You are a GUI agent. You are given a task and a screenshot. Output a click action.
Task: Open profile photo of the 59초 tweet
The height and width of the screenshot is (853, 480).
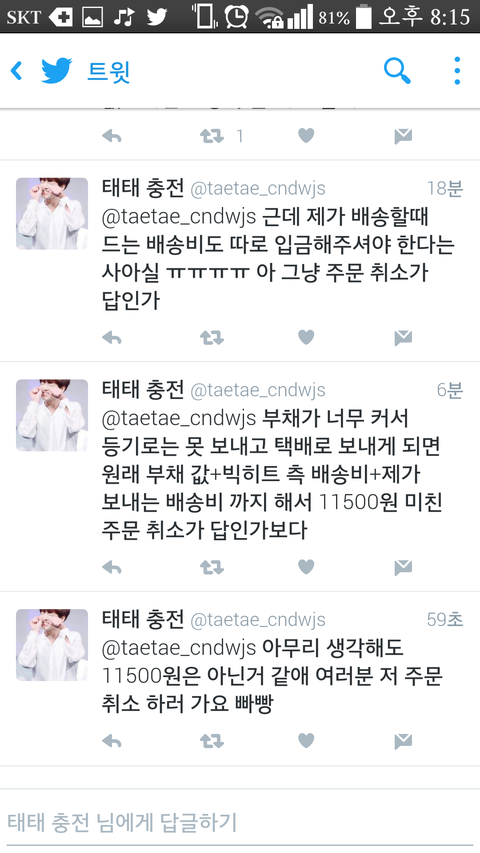[52, 645]
